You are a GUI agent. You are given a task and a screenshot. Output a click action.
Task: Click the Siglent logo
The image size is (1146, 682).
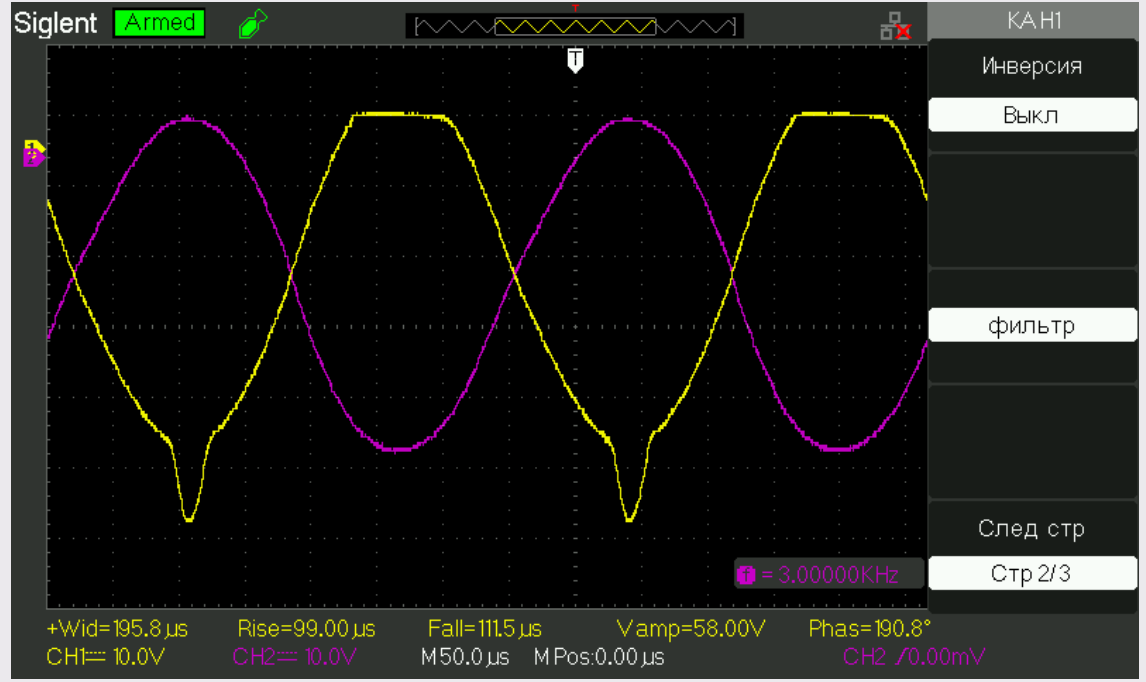(58, 24)
